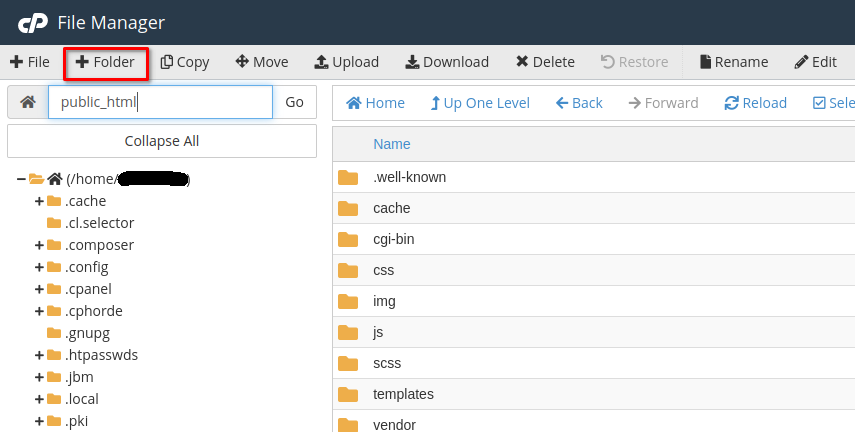Screen dimensions: 855x432
Task: Open the Edit tool
Action: pyautogui.click(x=815, y=62)
